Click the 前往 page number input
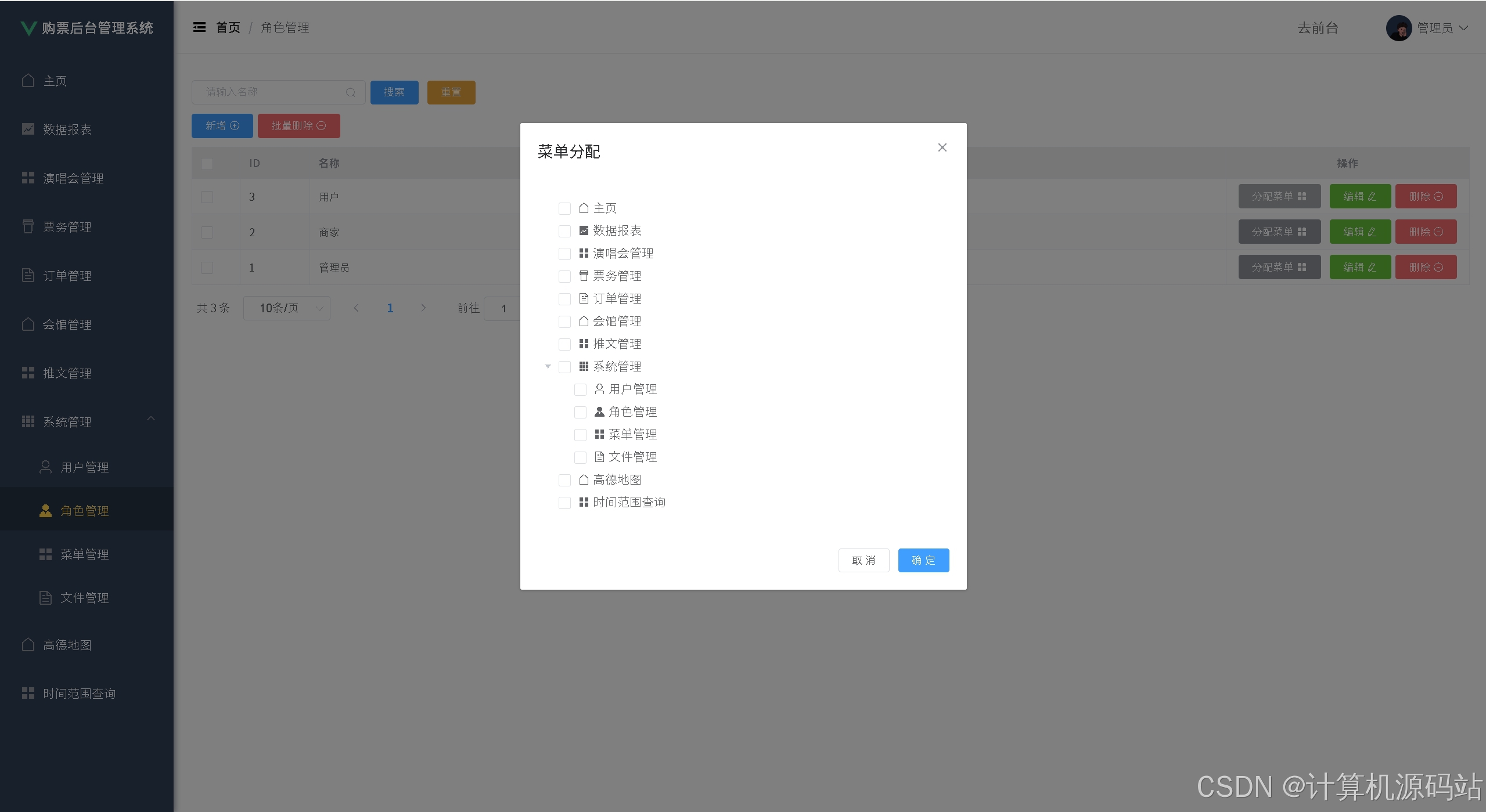This screenshot has height=812, width=1486. point(503,308)
